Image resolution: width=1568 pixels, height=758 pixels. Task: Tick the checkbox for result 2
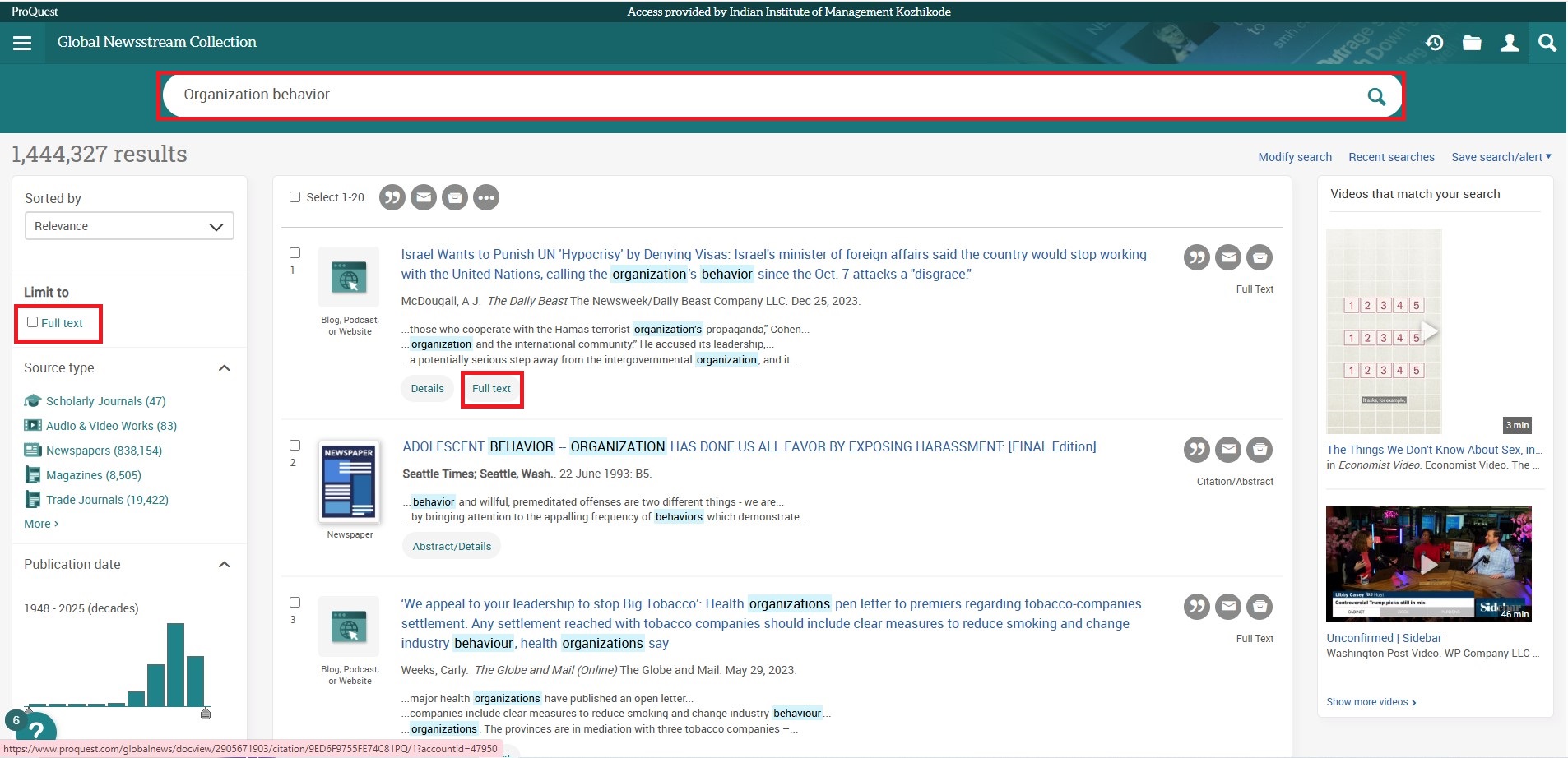(295, 446)
